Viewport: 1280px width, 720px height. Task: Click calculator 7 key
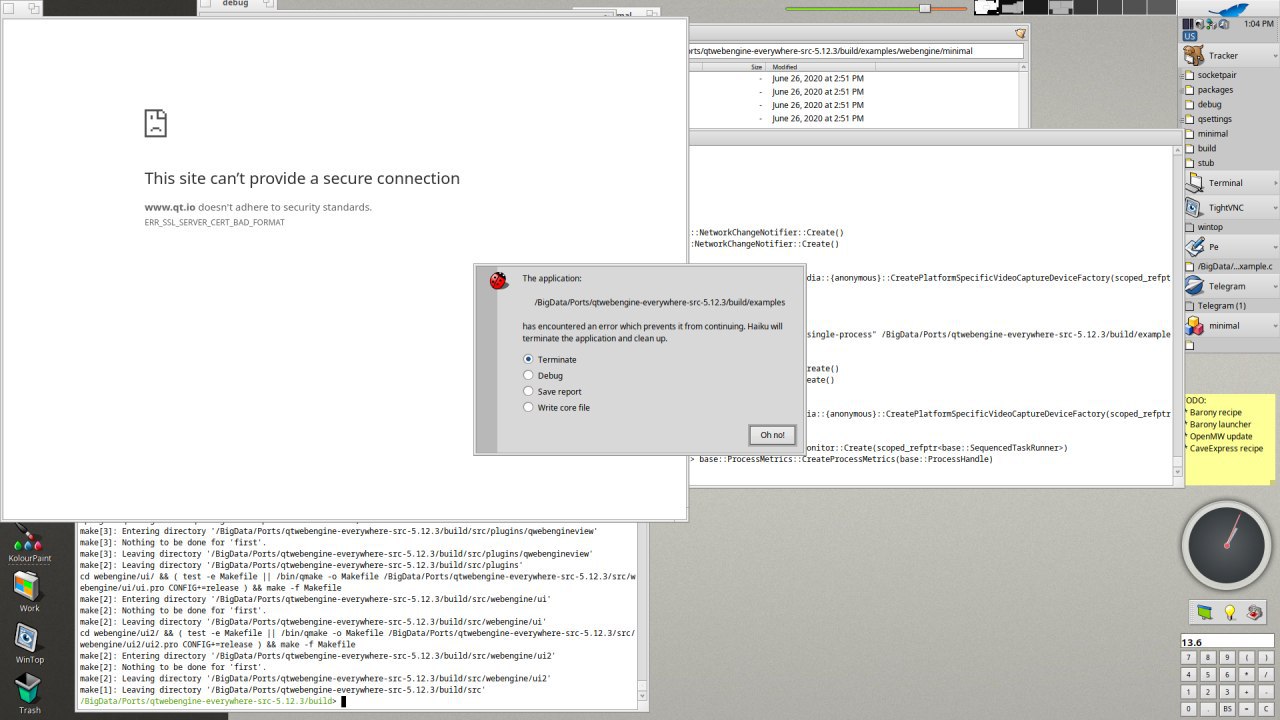[1189, 658]
